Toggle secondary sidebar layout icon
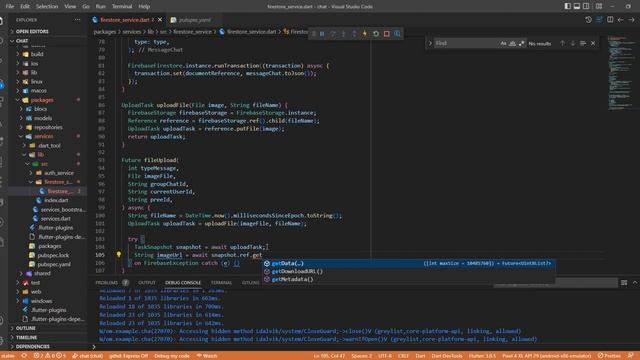640x360 pixels. click(587, 7)
